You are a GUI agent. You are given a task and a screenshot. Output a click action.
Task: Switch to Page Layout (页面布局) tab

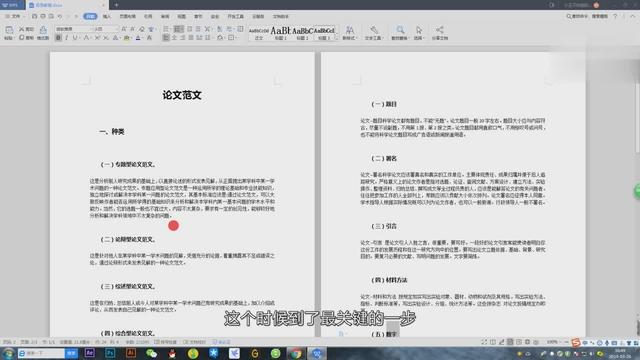[127, 16]
